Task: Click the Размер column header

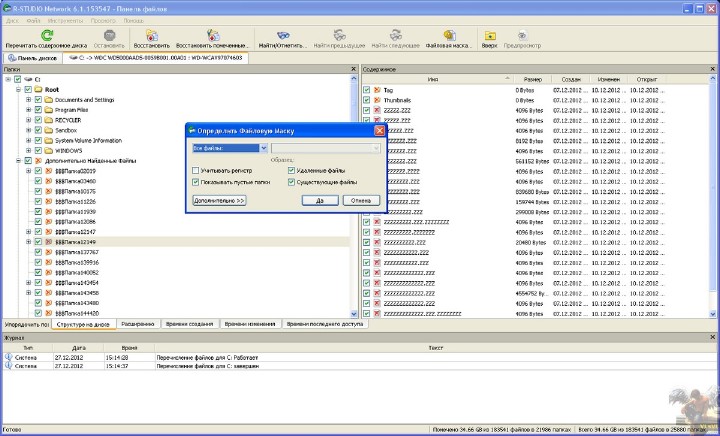Action: tap(533, 79)
